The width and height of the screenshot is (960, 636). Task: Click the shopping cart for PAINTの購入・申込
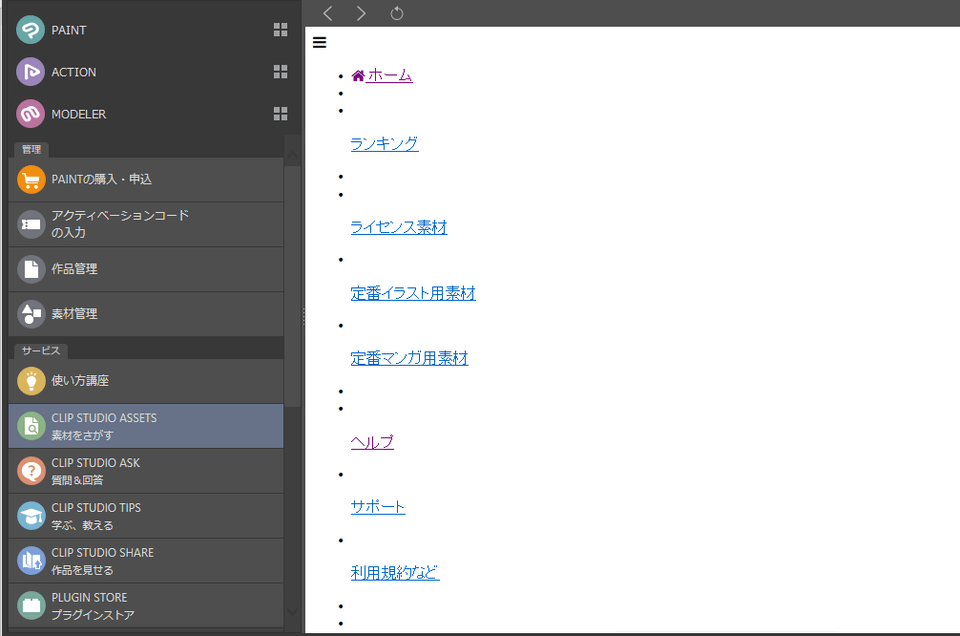pyautogui.click(x=31, y=180)
